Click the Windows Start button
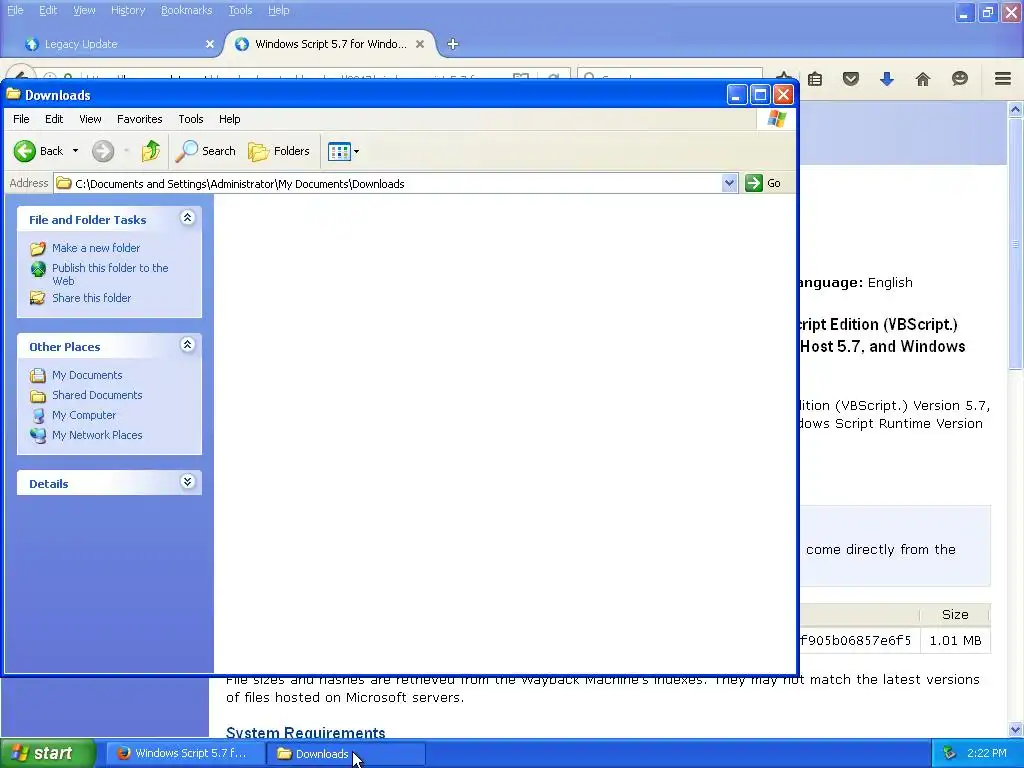 [47, 754]
